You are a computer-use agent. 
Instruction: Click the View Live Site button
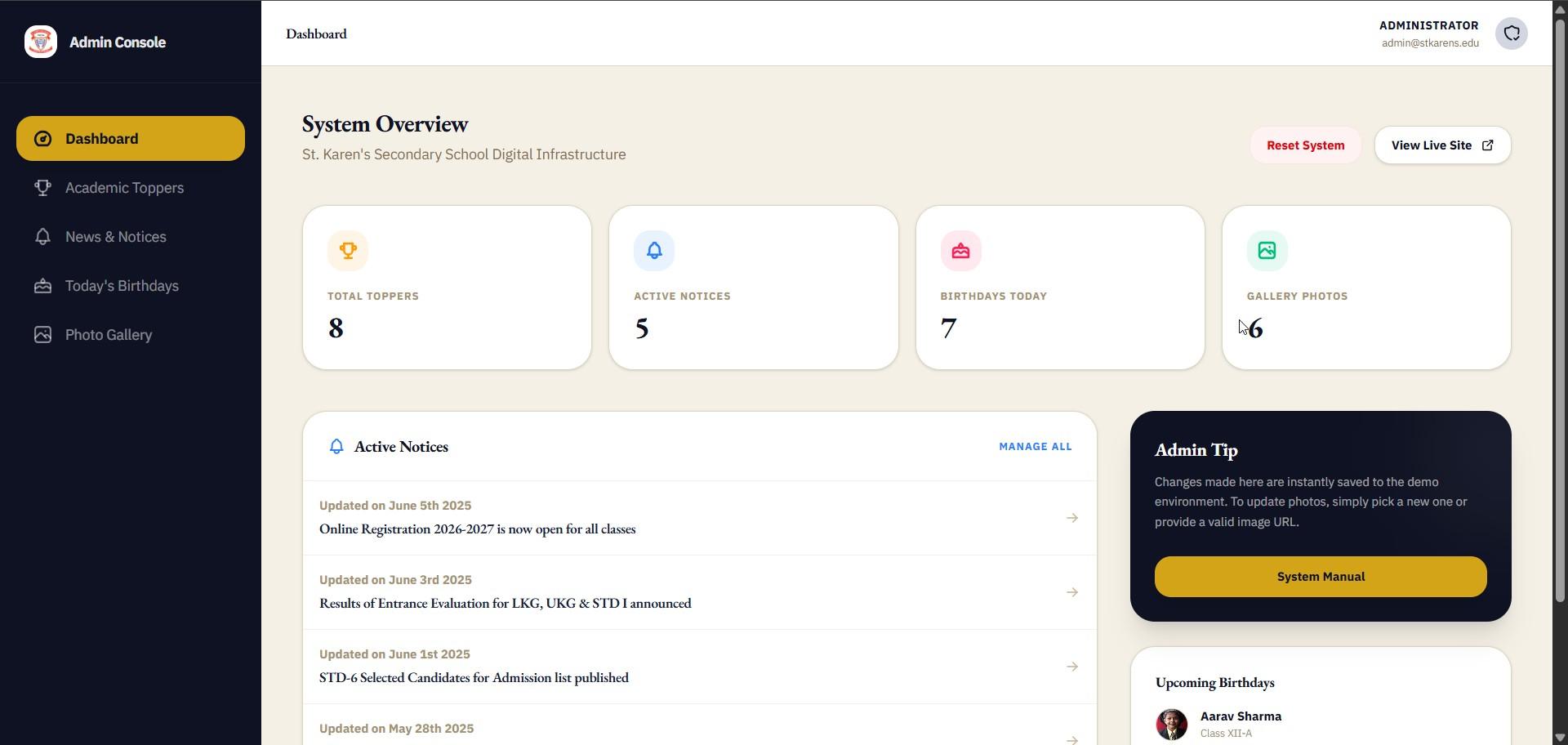pos(1443,145)
